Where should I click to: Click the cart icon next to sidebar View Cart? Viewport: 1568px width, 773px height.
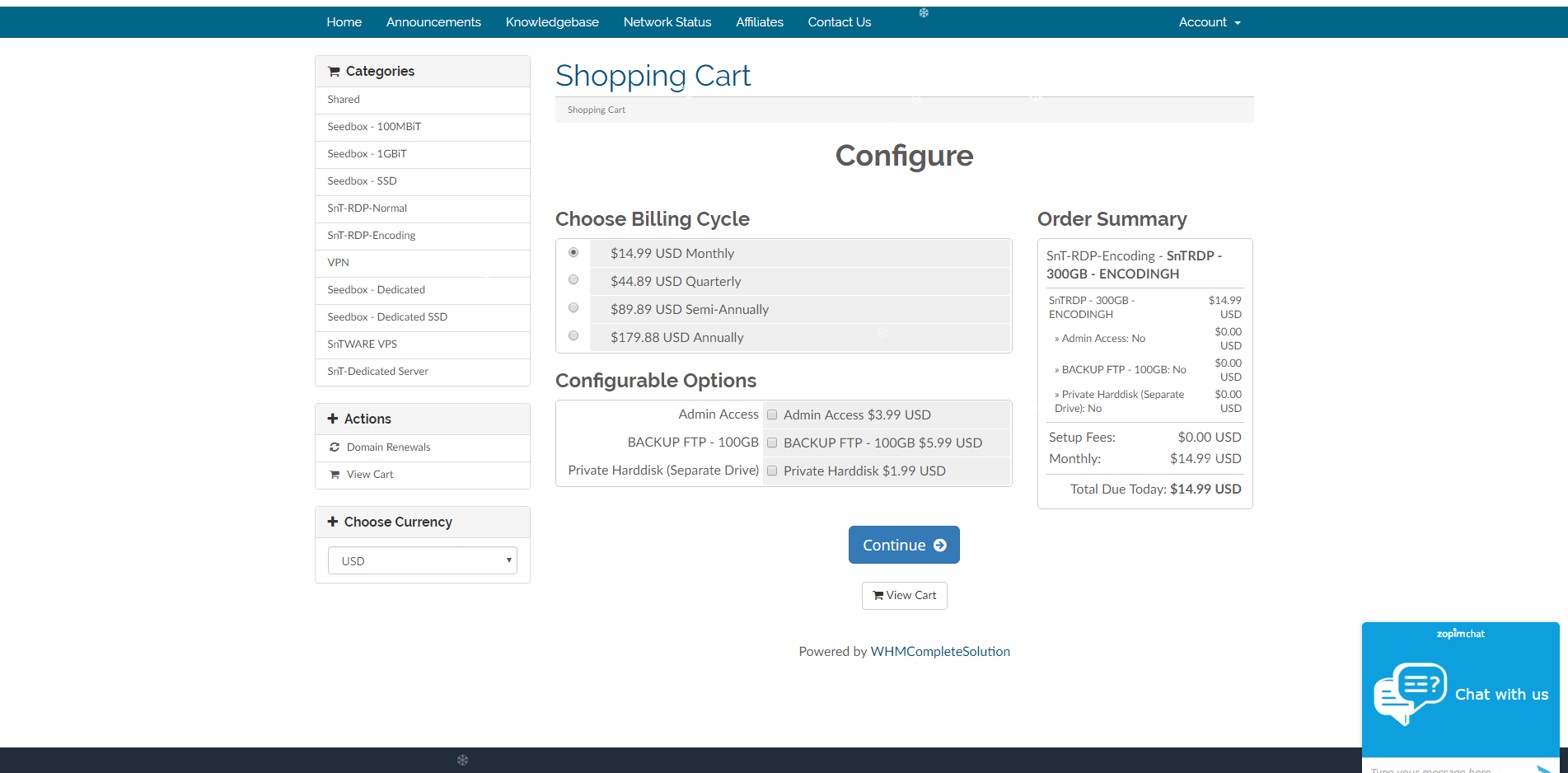(x=335, y=474)
